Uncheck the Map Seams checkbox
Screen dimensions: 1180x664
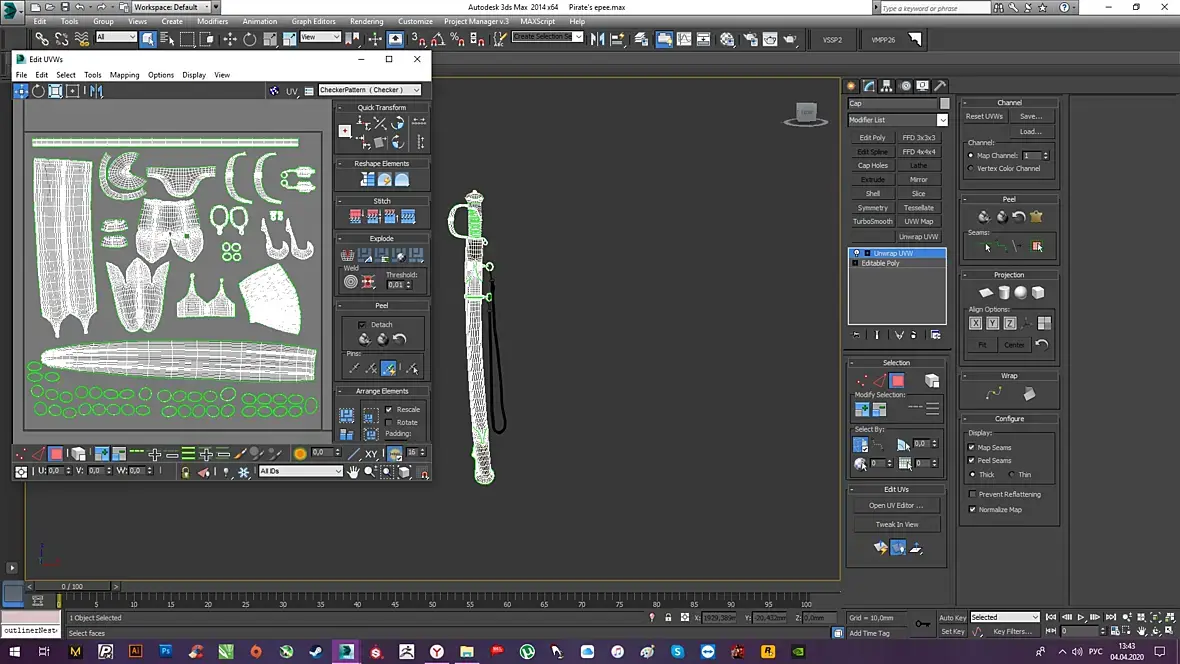tap(971, 447)
